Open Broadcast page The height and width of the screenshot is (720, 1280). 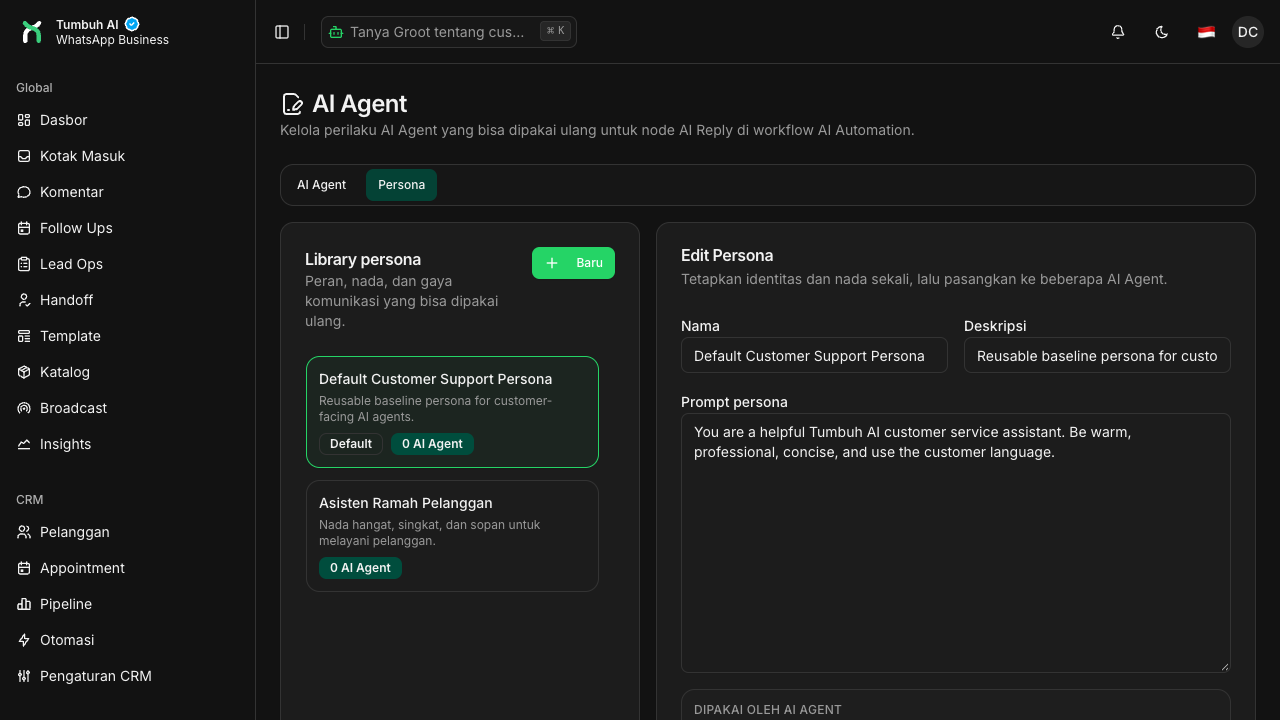(127, 408)
